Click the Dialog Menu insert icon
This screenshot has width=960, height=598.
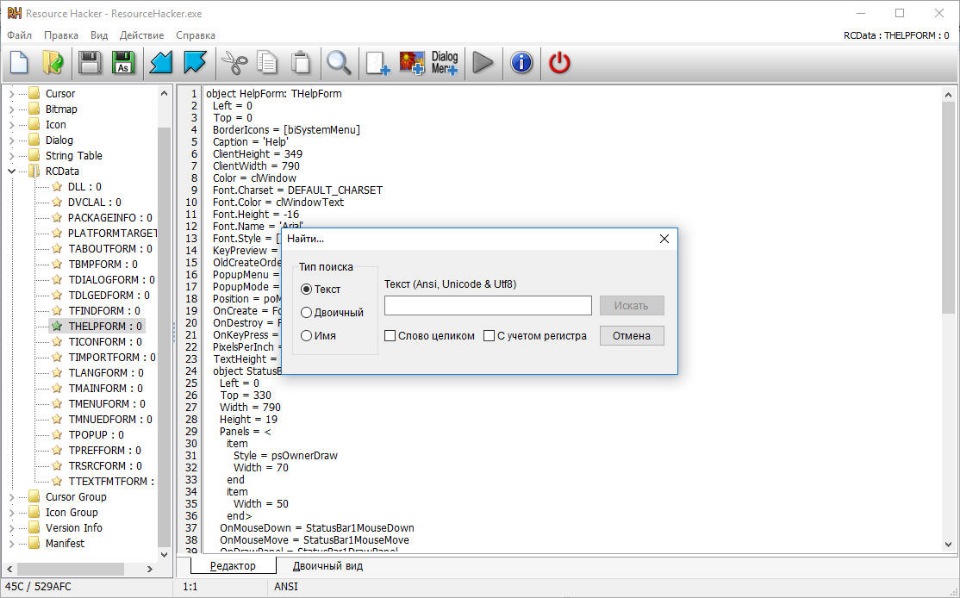(444, 62)
